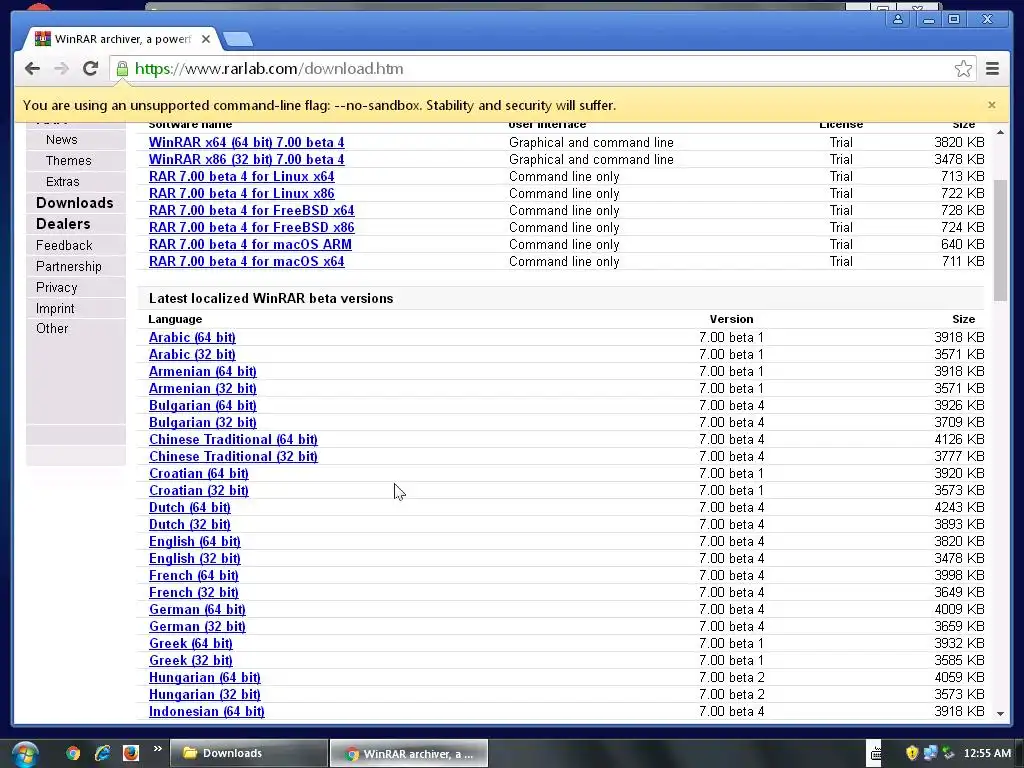Viewport: 1024px width, 768px height.
Task: Launch Internet Explorer from the taskbar
Action: [103, 753]
